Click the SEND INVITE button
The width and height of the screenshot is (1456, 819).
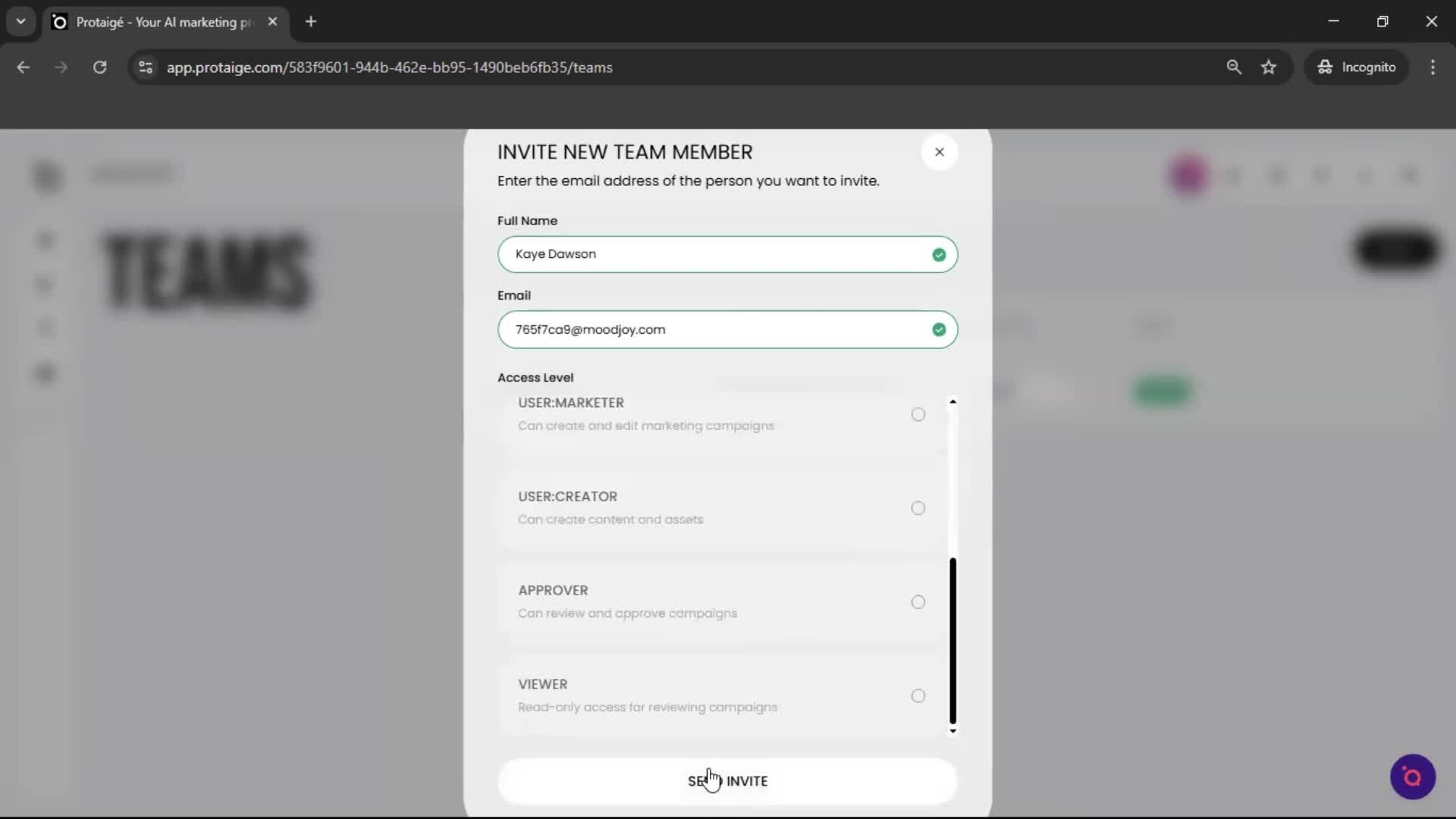pyautogui.click(x=727, y=781)
